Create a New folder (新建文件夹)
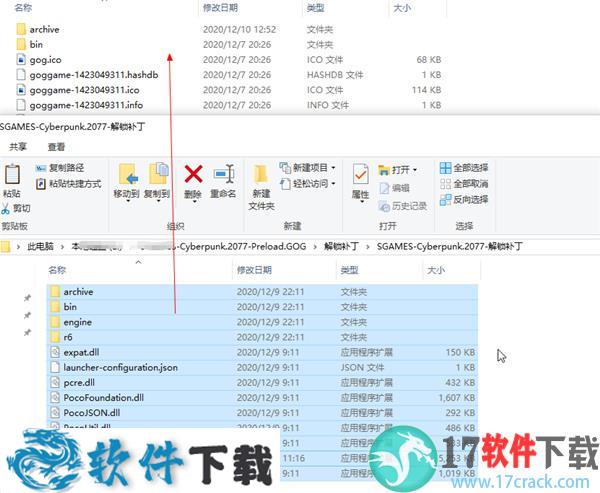Viewport: 600px width, 493px height. [261, 188]
